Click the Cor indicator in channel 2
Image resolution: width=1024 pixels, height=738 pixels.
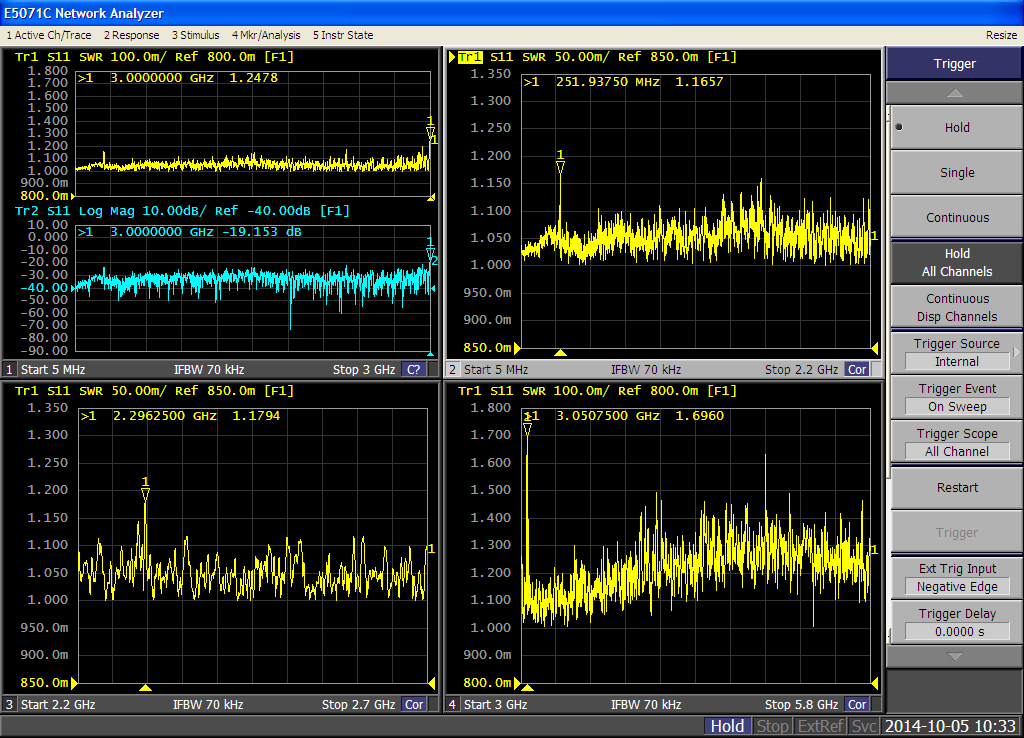[x=857, y=369]
